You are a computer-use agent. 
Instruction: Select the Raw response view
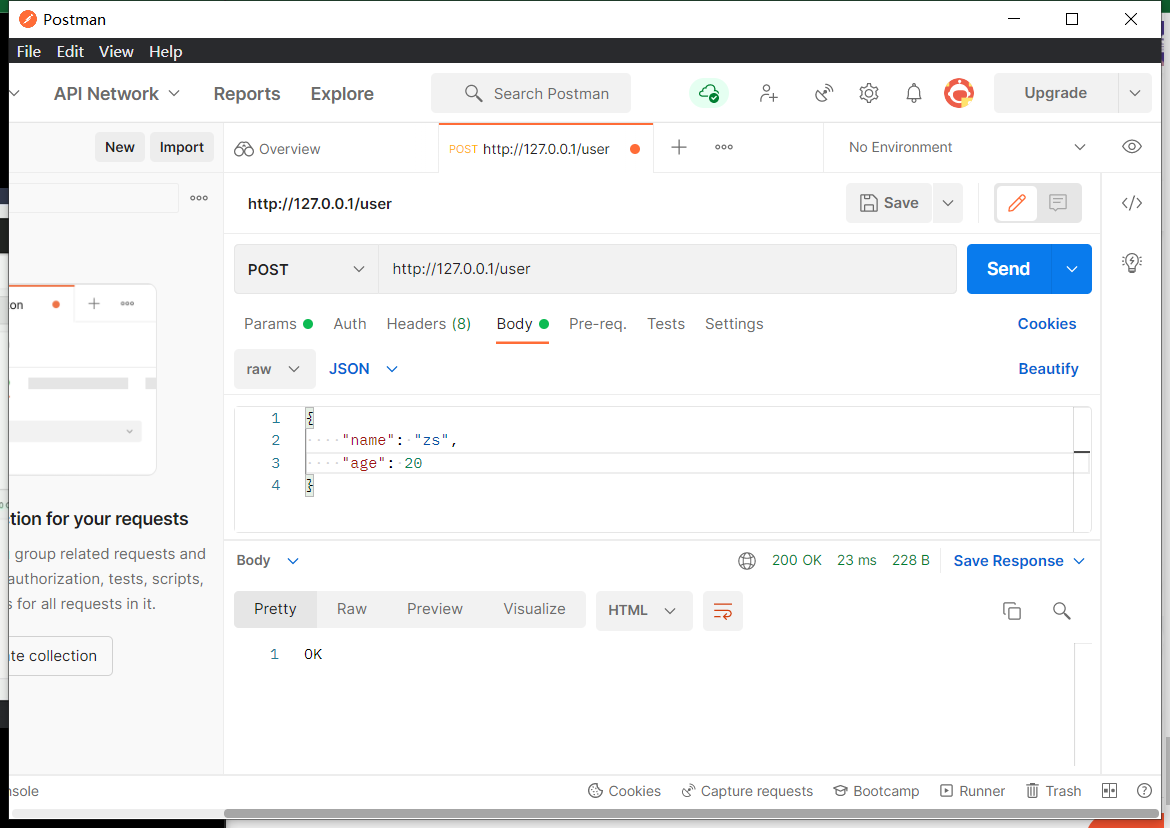[x=351, y=609]
